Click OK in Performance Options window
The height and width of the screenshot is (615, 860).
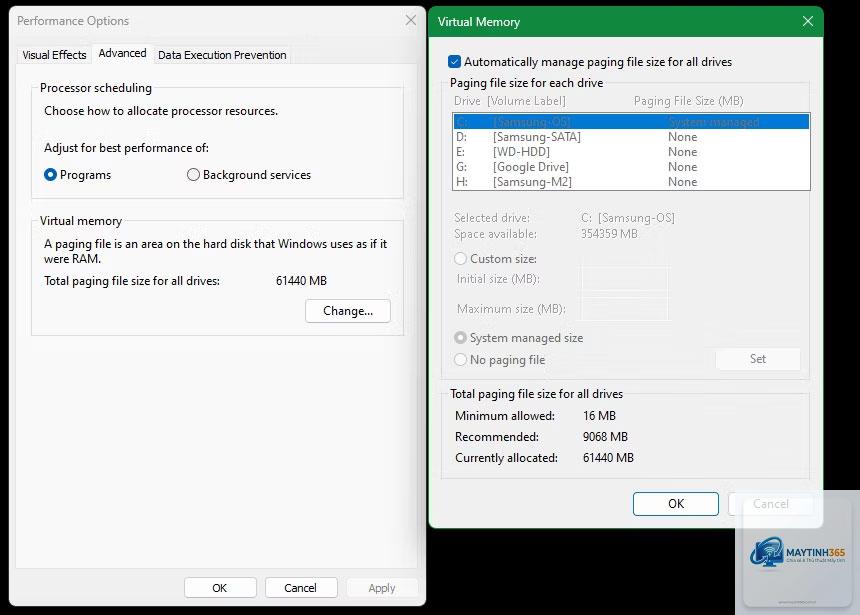[x=220, y=588]
